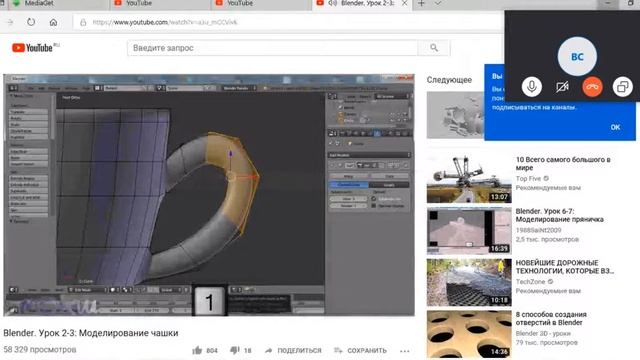Open 10 Всего самого большого в мире video
The image size is (640, 360).
coord(563,163)
